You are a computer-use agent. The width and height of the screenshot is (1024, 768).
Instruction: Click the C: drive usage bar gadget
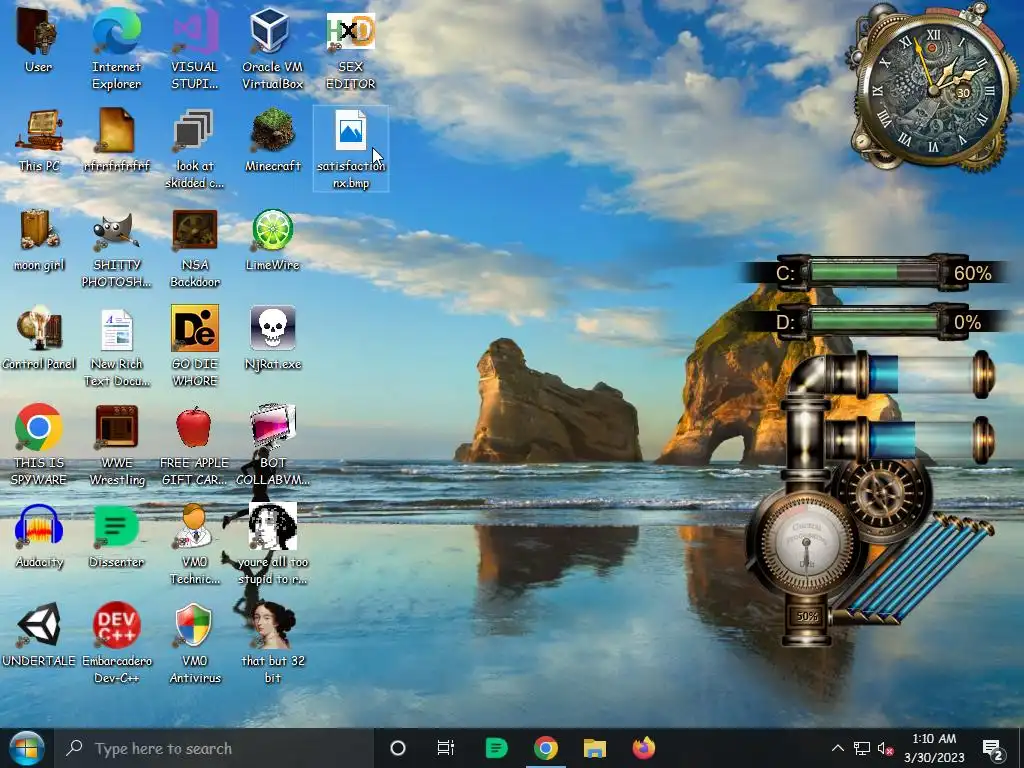[x=874, y=272]
